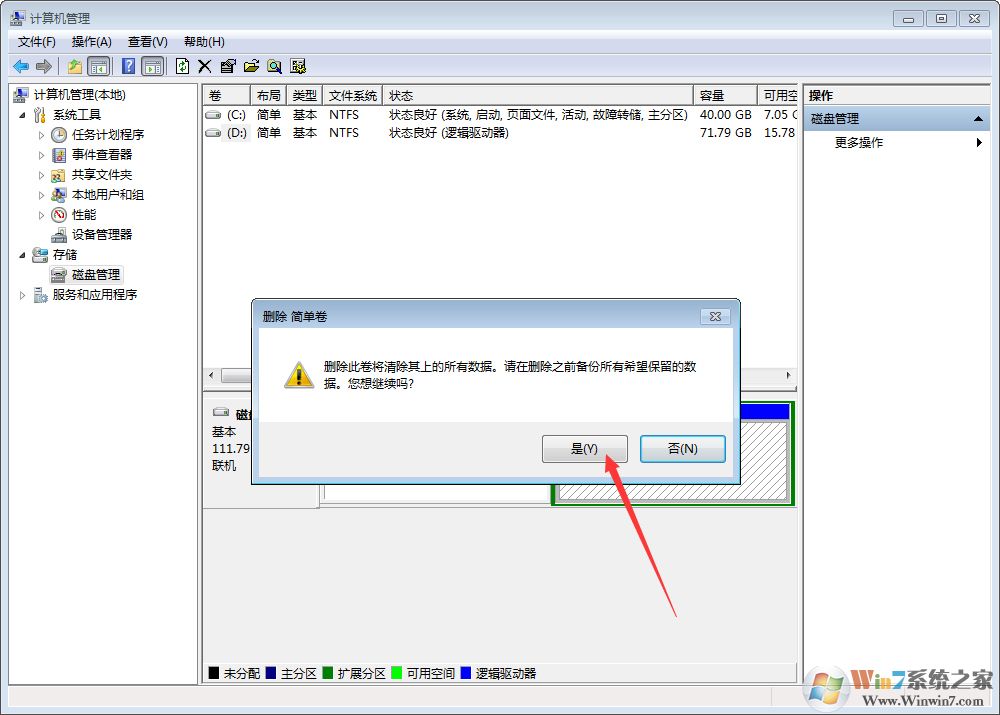Toggle the console tree pane visibility
Screen dimensions: 1000x715
[99, 66]
